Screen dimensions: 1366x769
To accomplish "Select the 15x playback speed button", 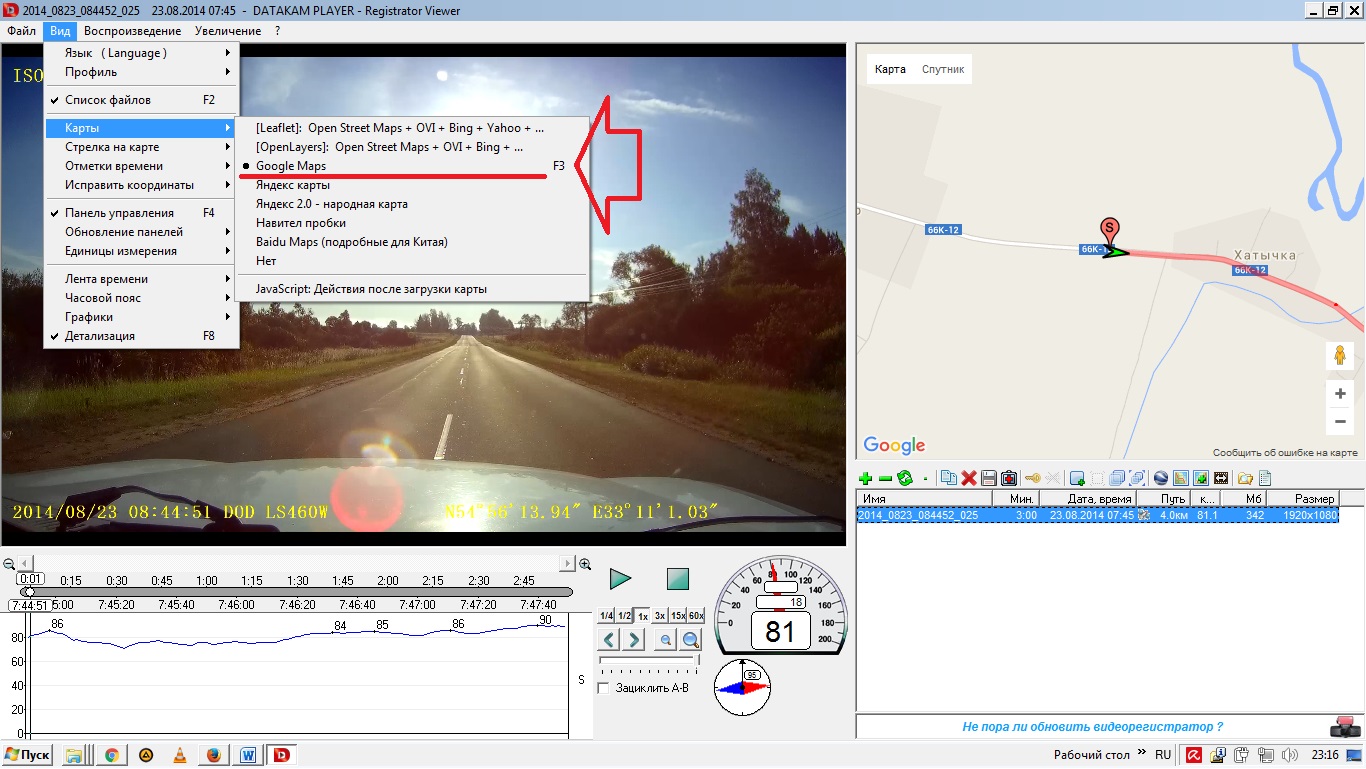I will [678, 616].
